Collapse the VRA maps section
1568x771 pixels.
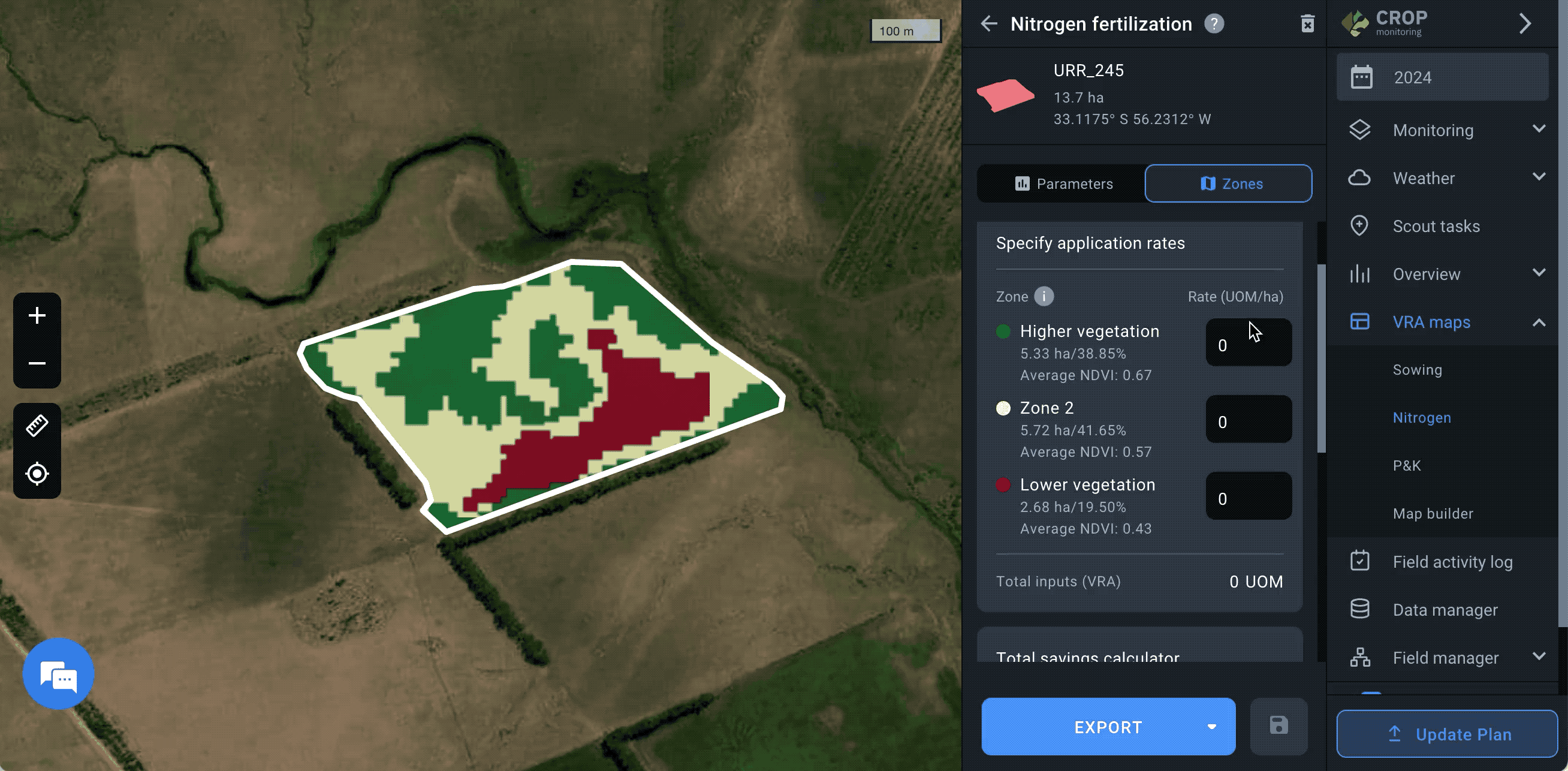(1538, 322)
